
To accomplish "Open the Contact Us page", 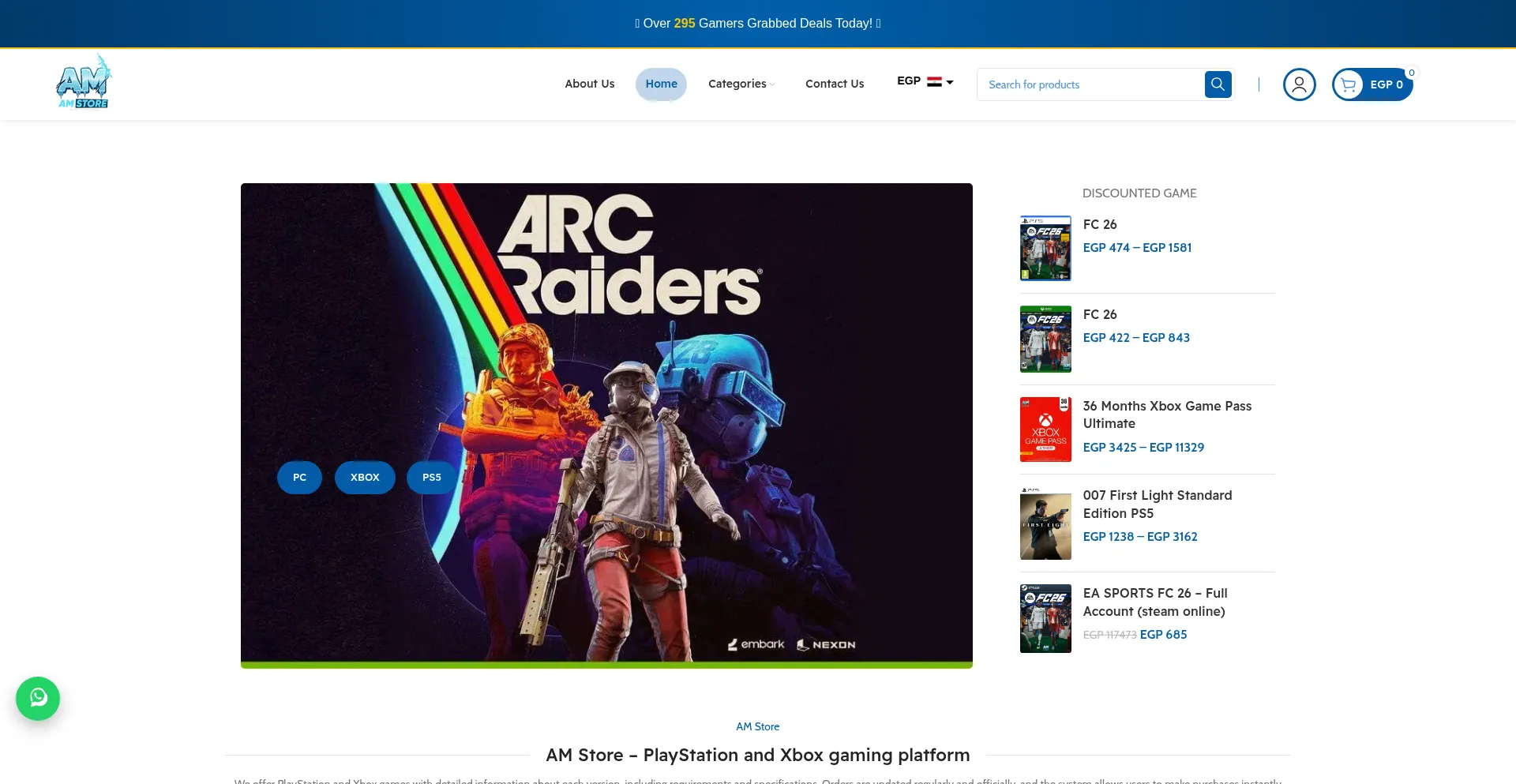I will tap(835, 84).
